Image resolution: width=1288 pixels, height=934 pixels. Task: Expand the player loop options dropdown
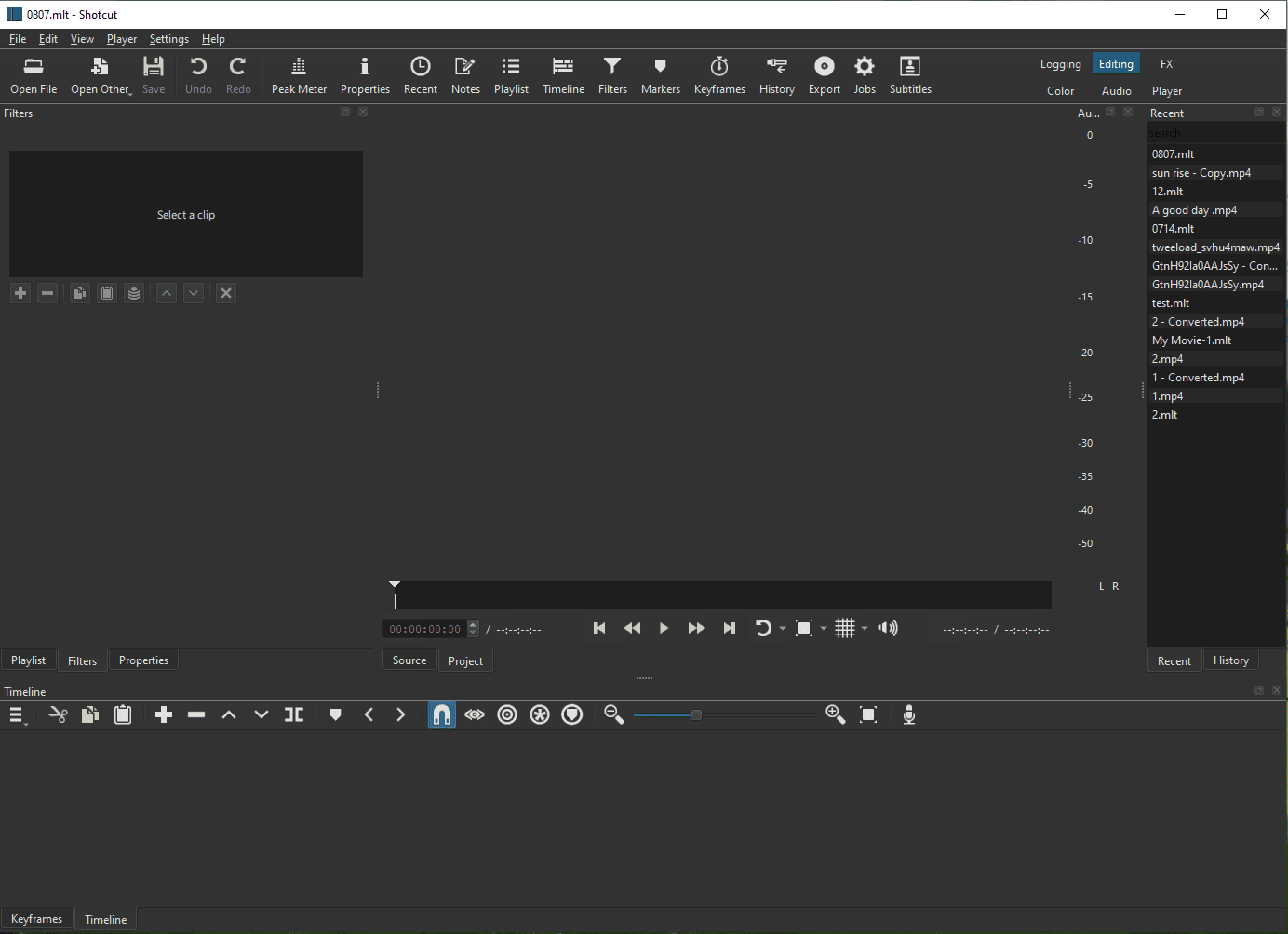(783, 628)
